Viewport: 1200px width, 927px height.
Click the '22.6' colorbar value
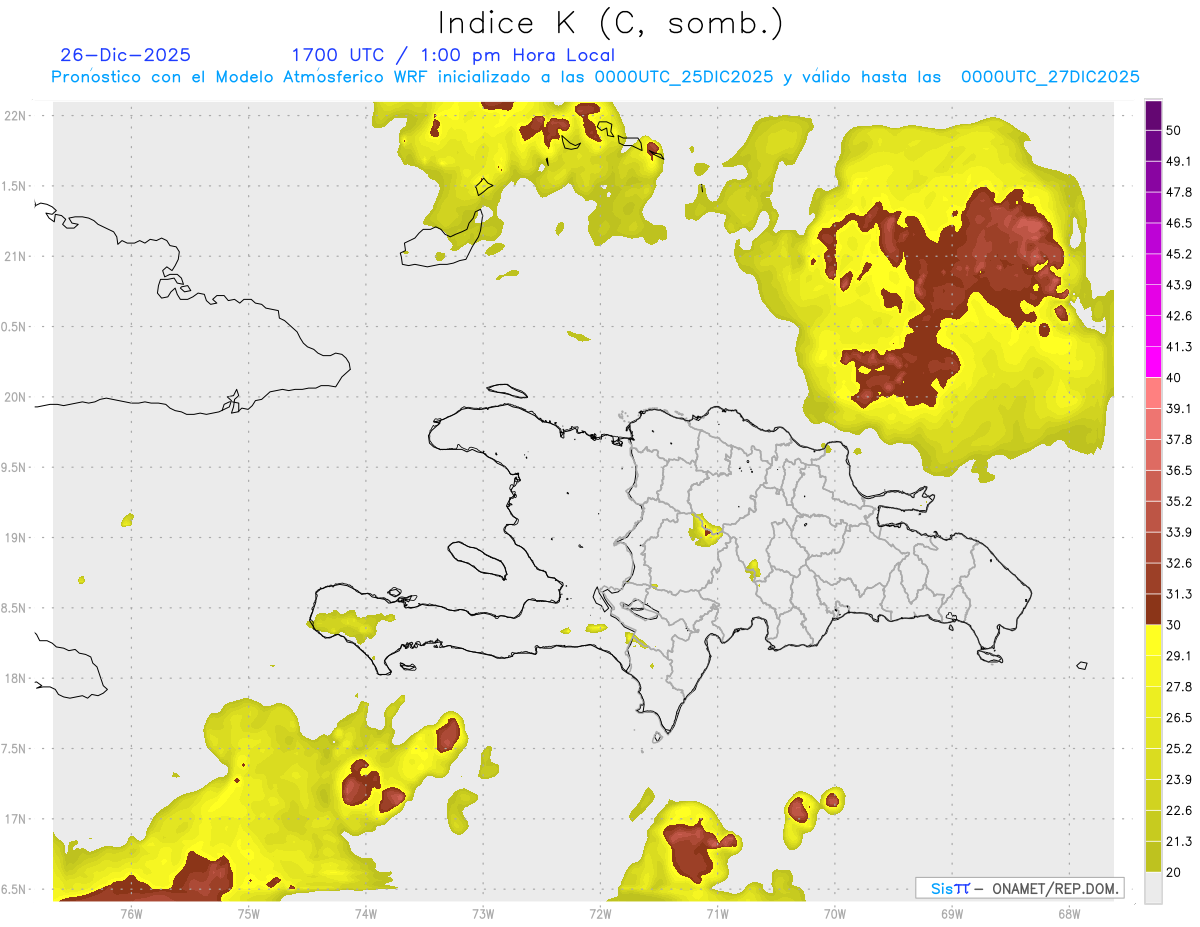pyautogui.click(x=1180, y=810)
